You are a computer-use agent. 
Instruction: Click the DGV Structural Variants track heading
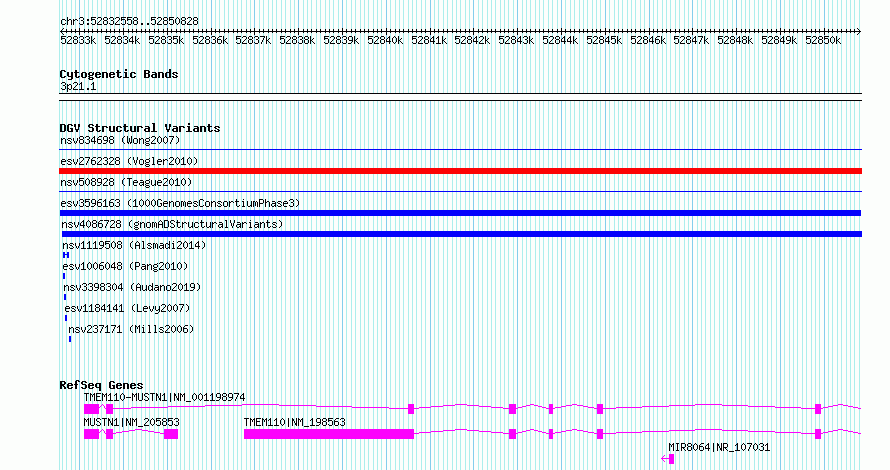pyautogui.click(x=140, y=128)
